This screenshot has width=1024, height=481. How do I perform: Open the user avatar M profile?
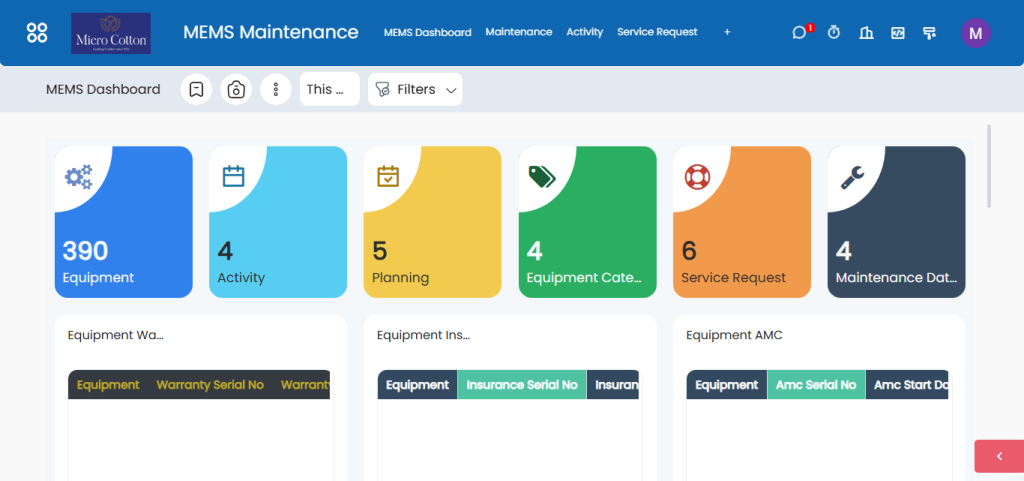pos(975,33)
